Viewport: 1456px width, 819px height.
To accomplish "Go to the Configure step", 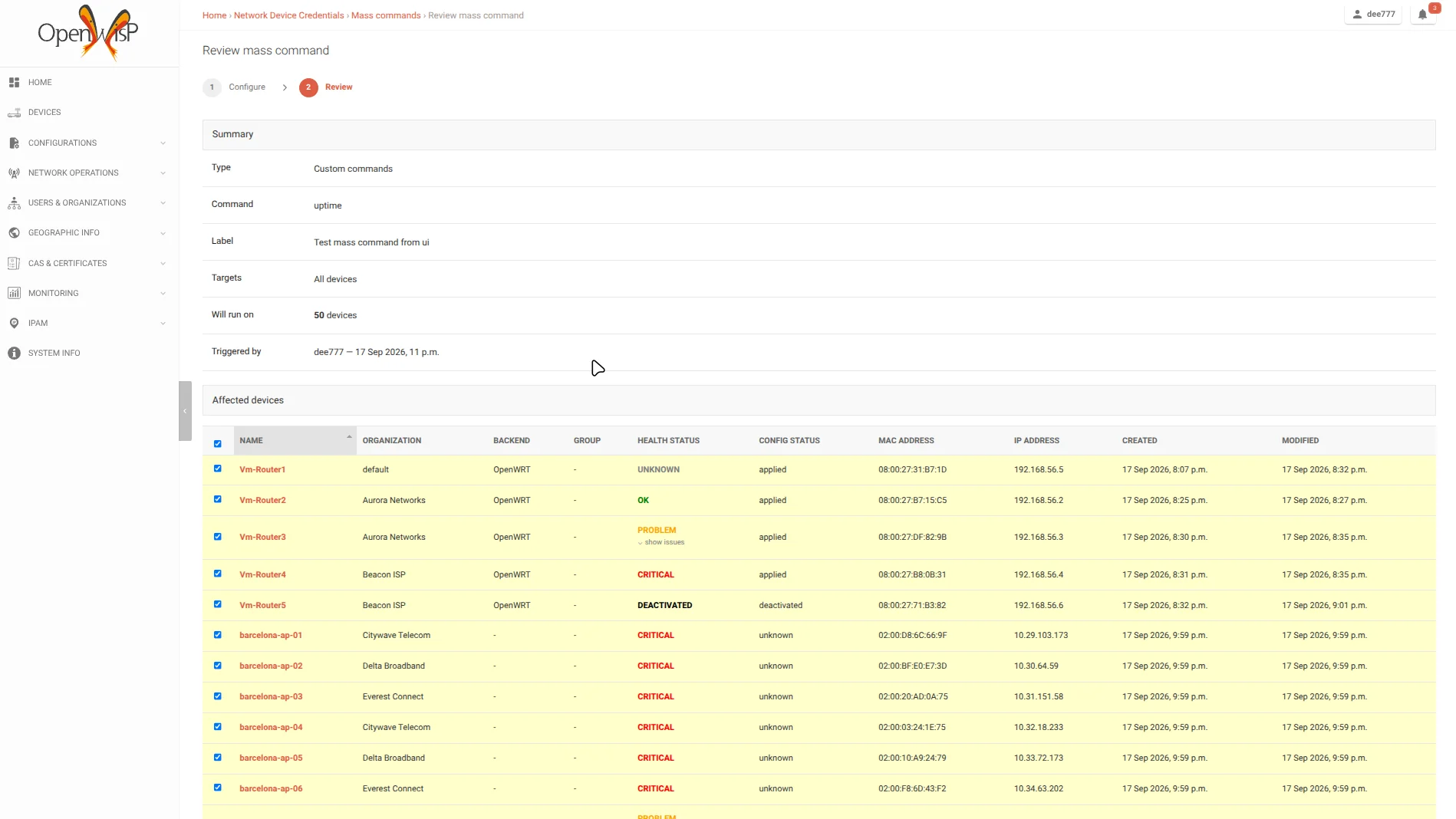I will click(x=235, y=87).
